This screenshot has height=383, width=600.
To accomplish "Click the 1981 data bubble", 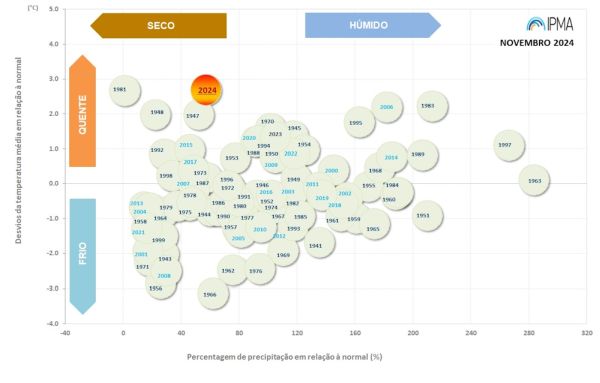I will pos(125,91).
